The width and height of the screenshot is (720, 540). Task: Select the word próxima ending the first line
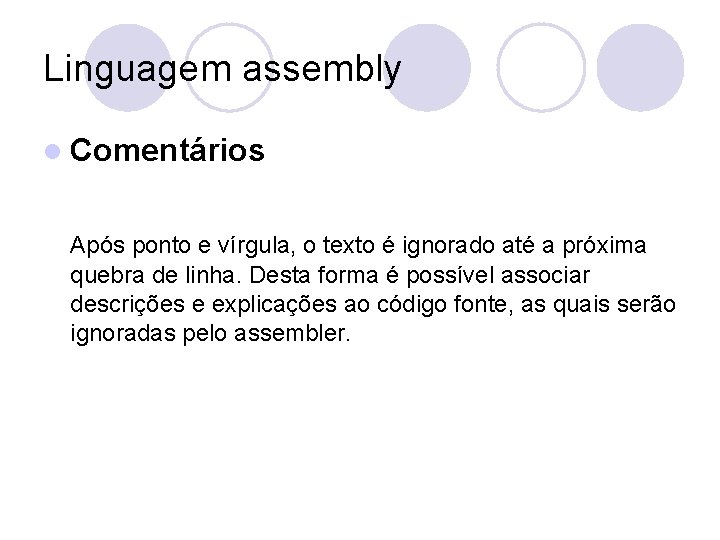[605, 246]
